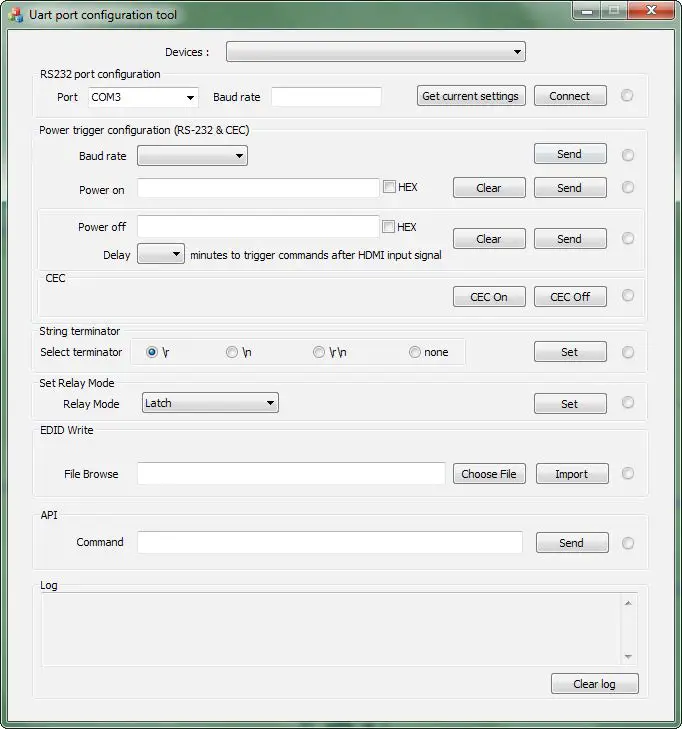This screenshot has width=682, height=729.
Task: Click the Power off command field
Action: (258, 227)
